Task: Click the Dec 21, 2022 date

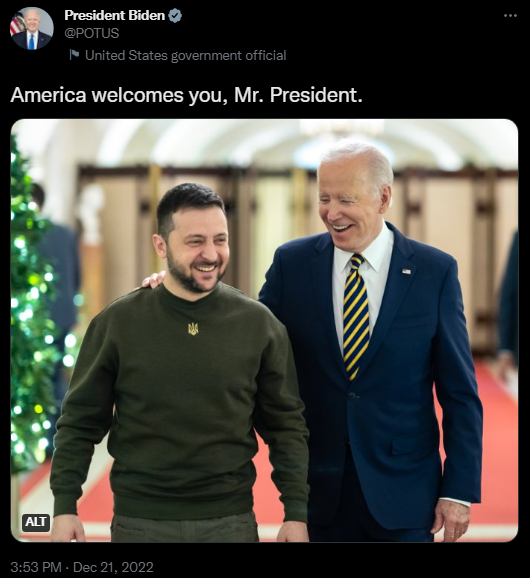Action: click(113, 567)
